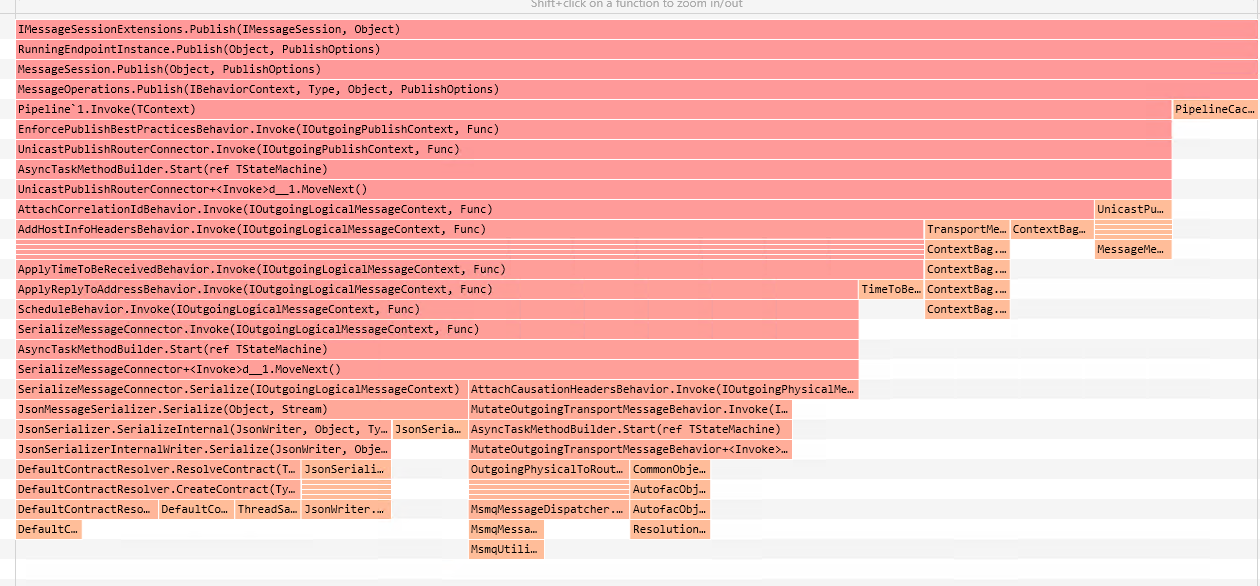Select the SerializeMessageConnector.Serialize frame
Image resolution: width=1260 pixels, height=586 pixels.
pos(241,389)
